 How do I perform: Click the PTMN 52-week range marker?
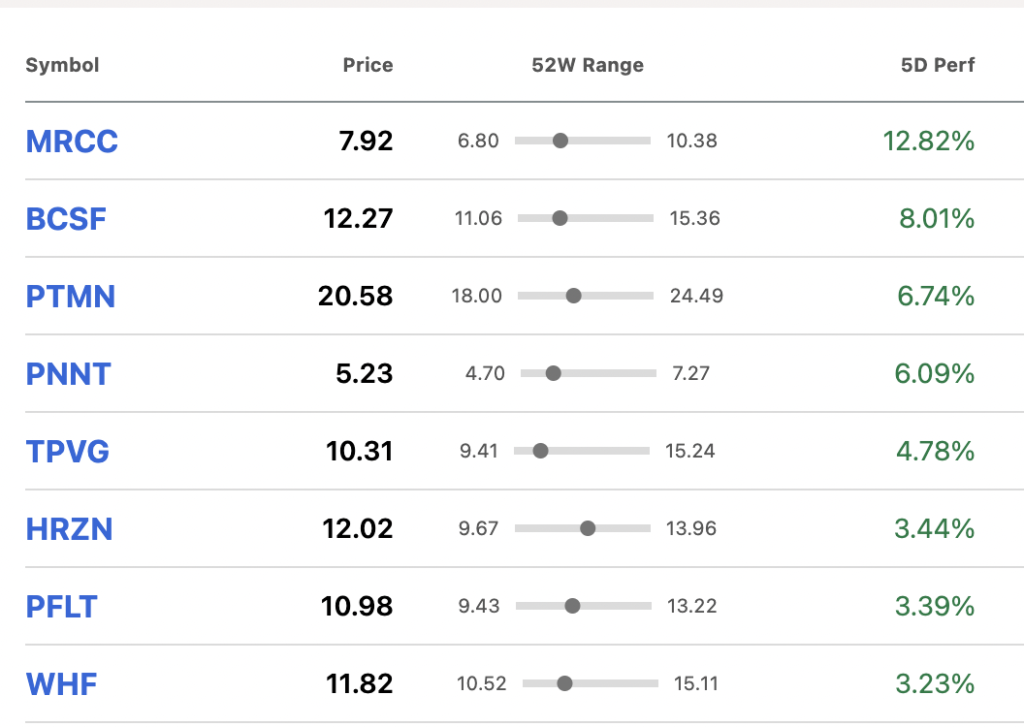point(573,296)
